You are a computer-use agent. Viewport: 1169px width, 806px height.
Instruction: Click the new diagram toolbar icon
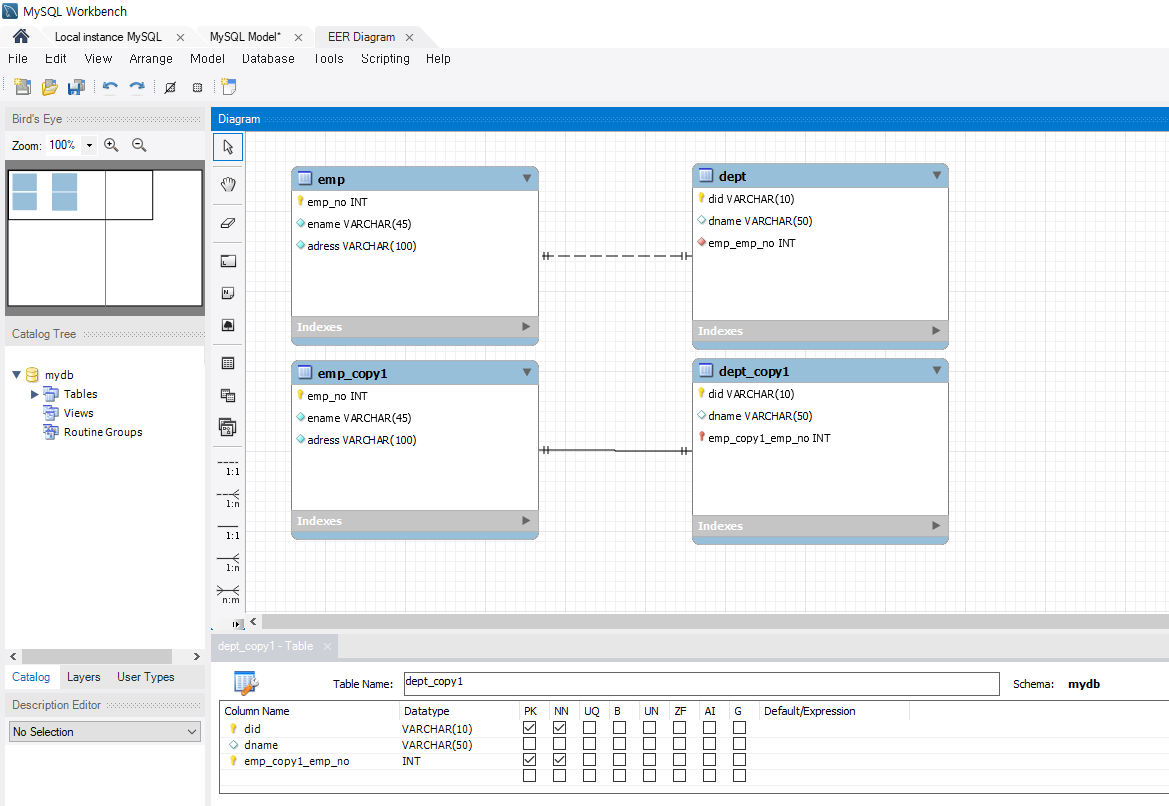229,87
